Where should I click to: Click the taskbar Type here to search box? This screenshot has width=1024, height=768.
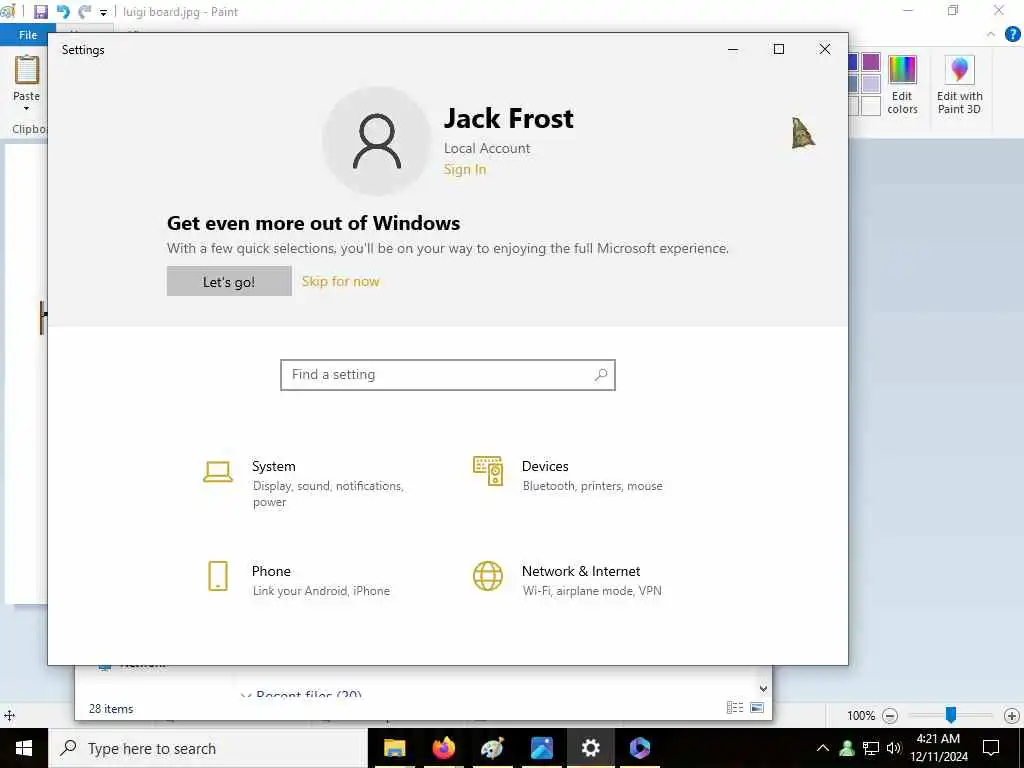pyautogui.click(x=208, y=748)
